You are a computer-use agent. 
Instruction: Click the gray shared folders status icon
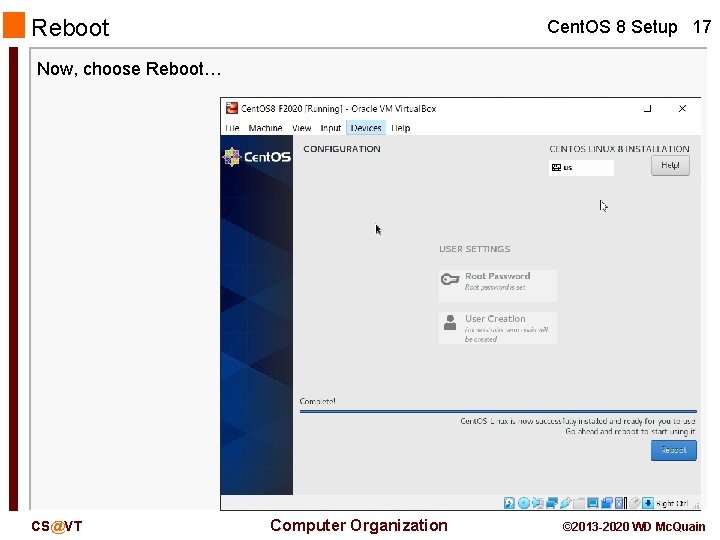[x=579, y=504]
